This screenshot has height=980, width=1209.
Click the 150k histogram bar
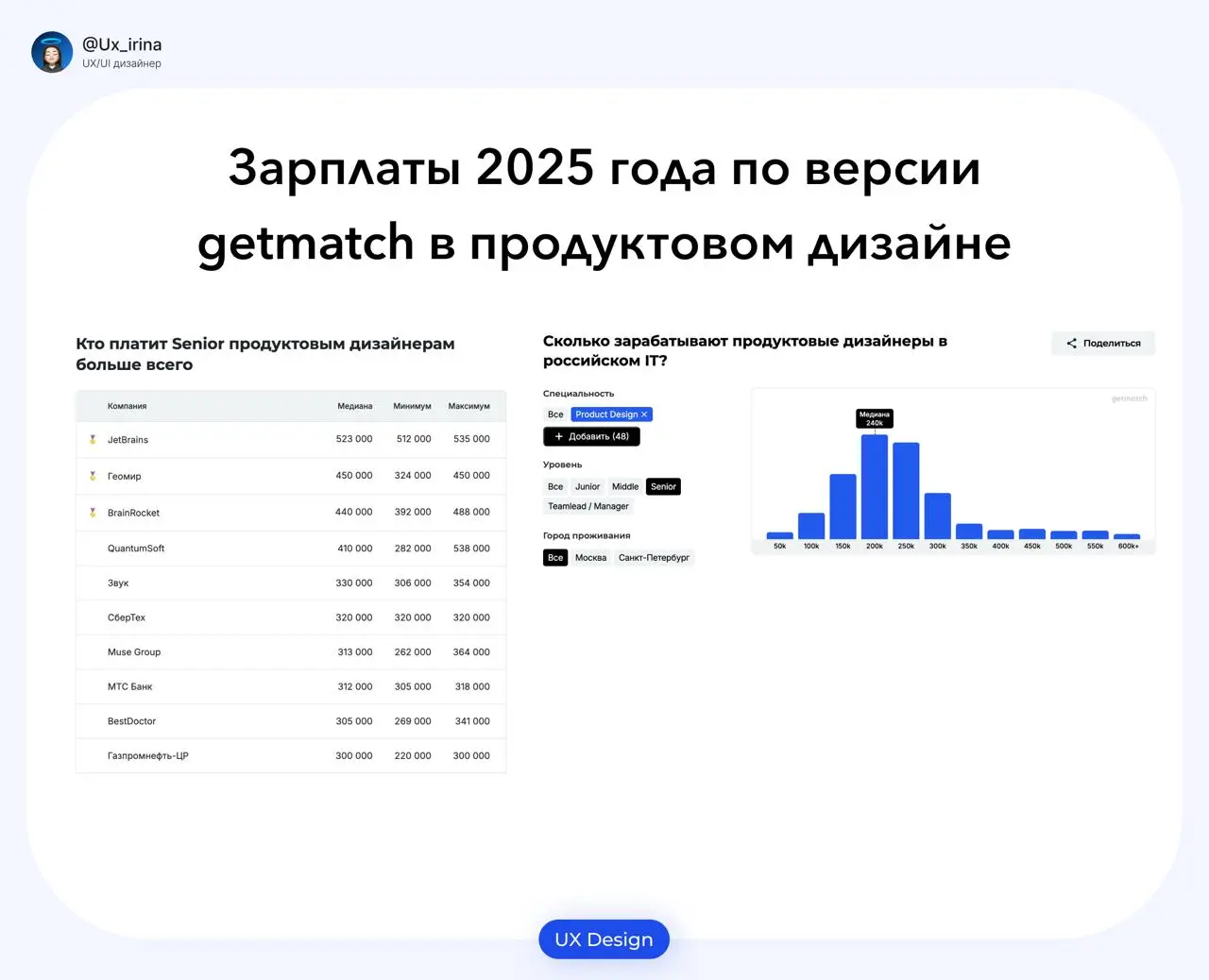point(843,507)
